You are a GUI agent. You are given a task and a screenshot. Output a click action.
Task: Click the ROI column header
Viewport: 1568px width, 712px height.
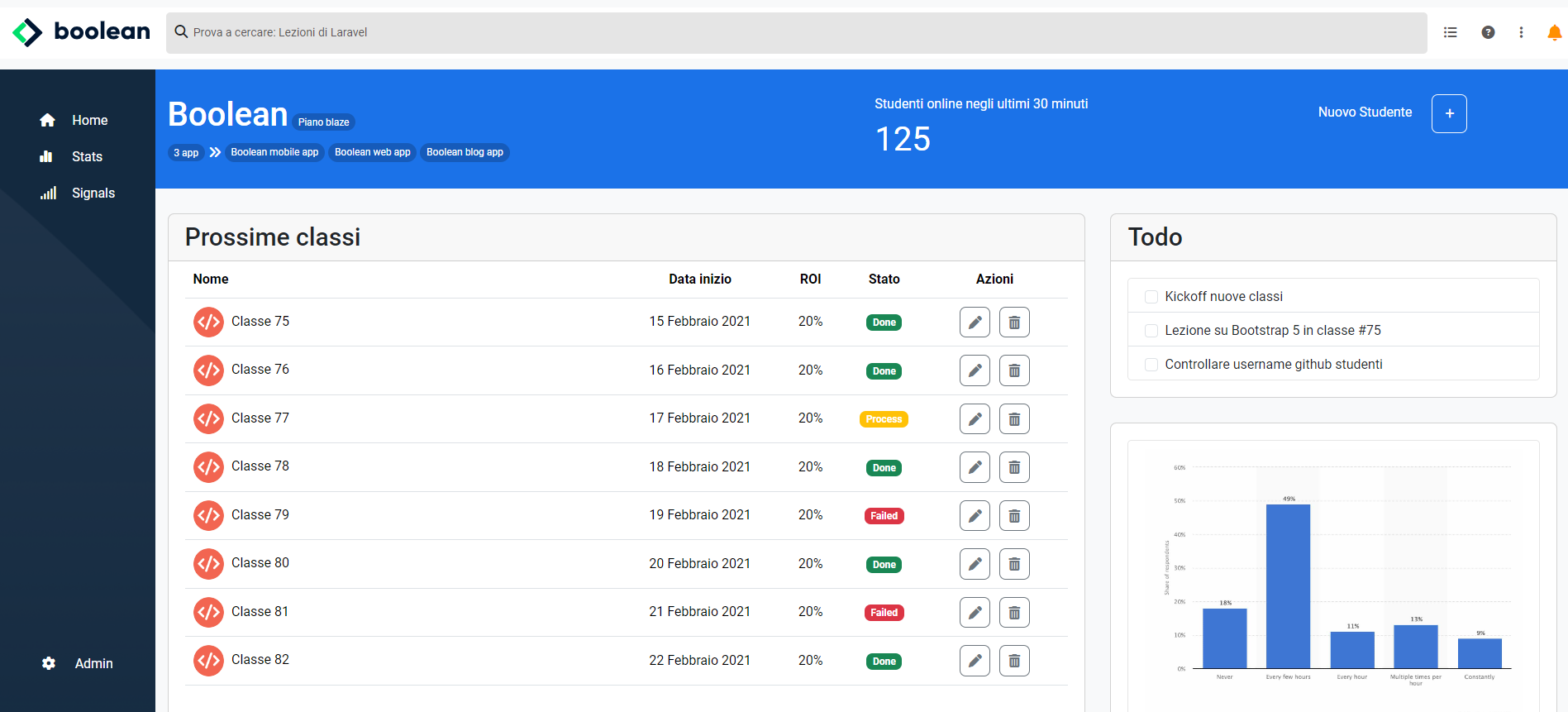tap(810, 280)
